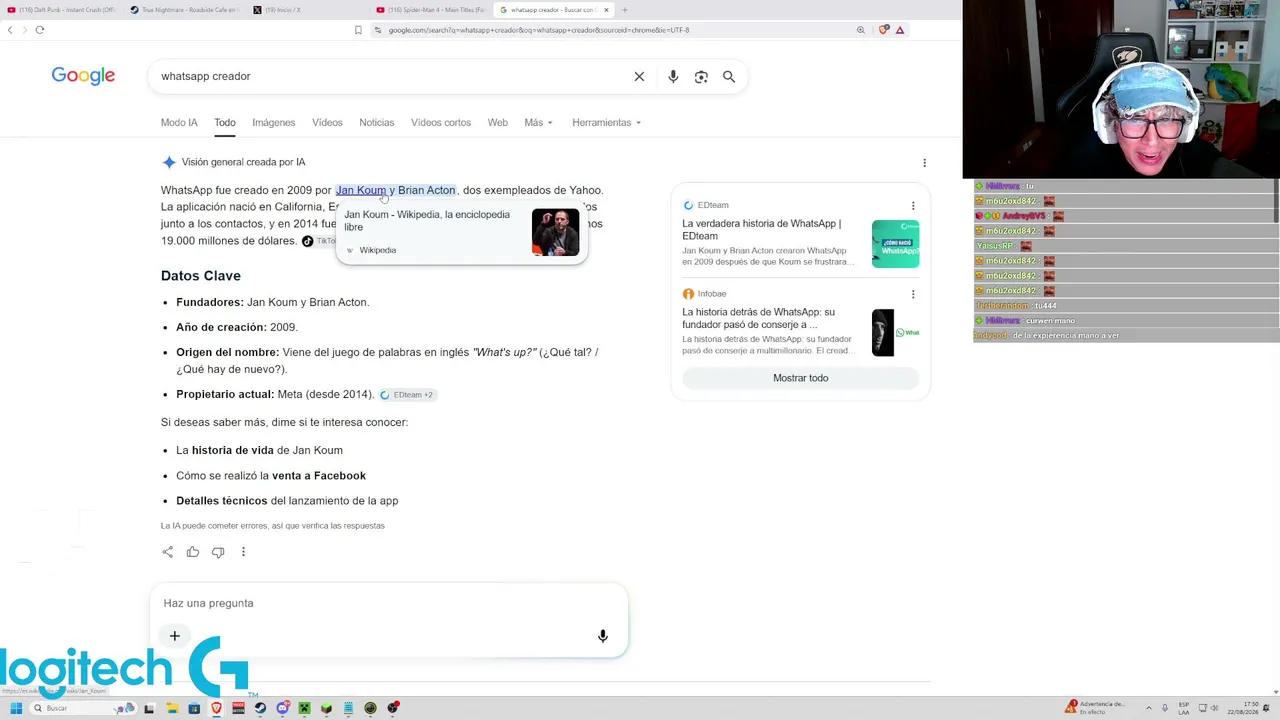Click the Mostrar todo button
Viewport: 1280px width, 720px height.
[800, 378]
